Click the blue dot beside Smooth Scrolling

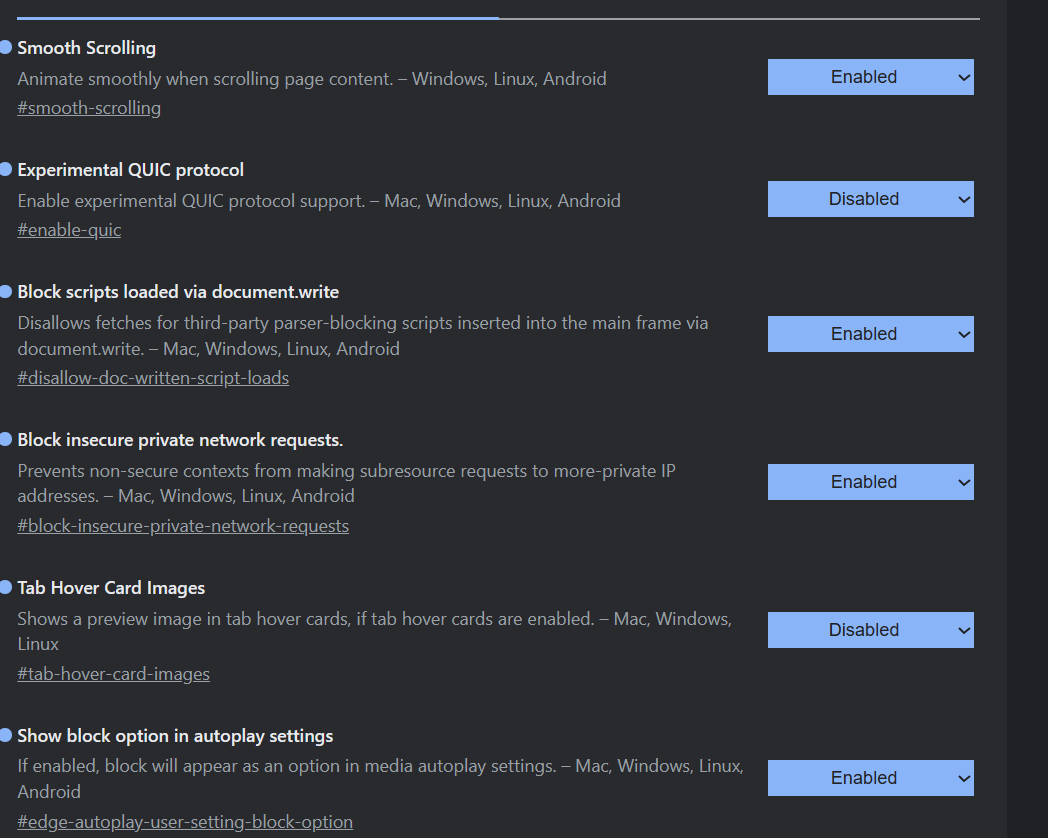[x=6, y=47]
